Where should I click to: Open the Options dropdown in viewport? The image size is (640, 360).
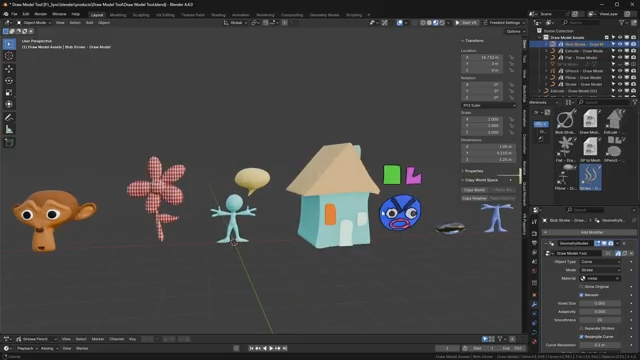coord(516,31)
